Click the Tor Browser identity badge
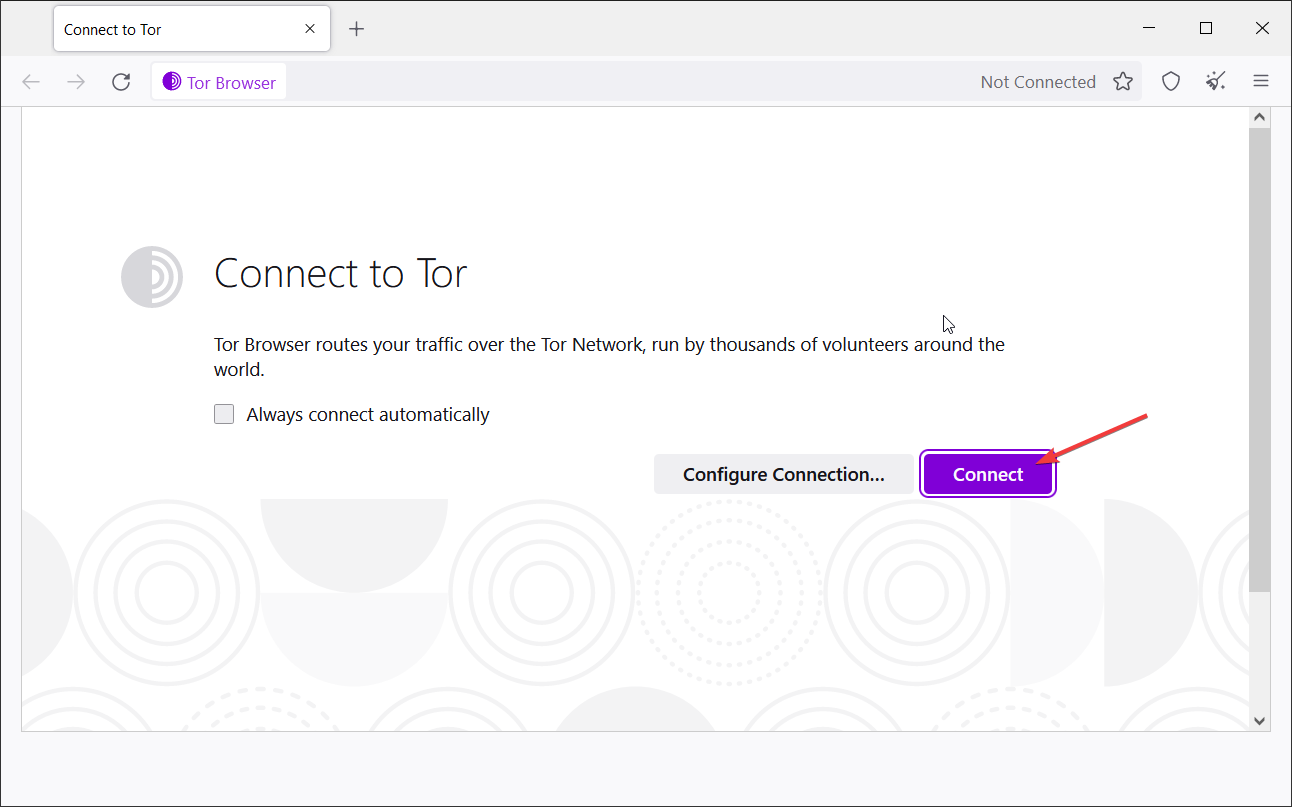1292x807 pixels. pyautogui.click(x=219, y=82)
